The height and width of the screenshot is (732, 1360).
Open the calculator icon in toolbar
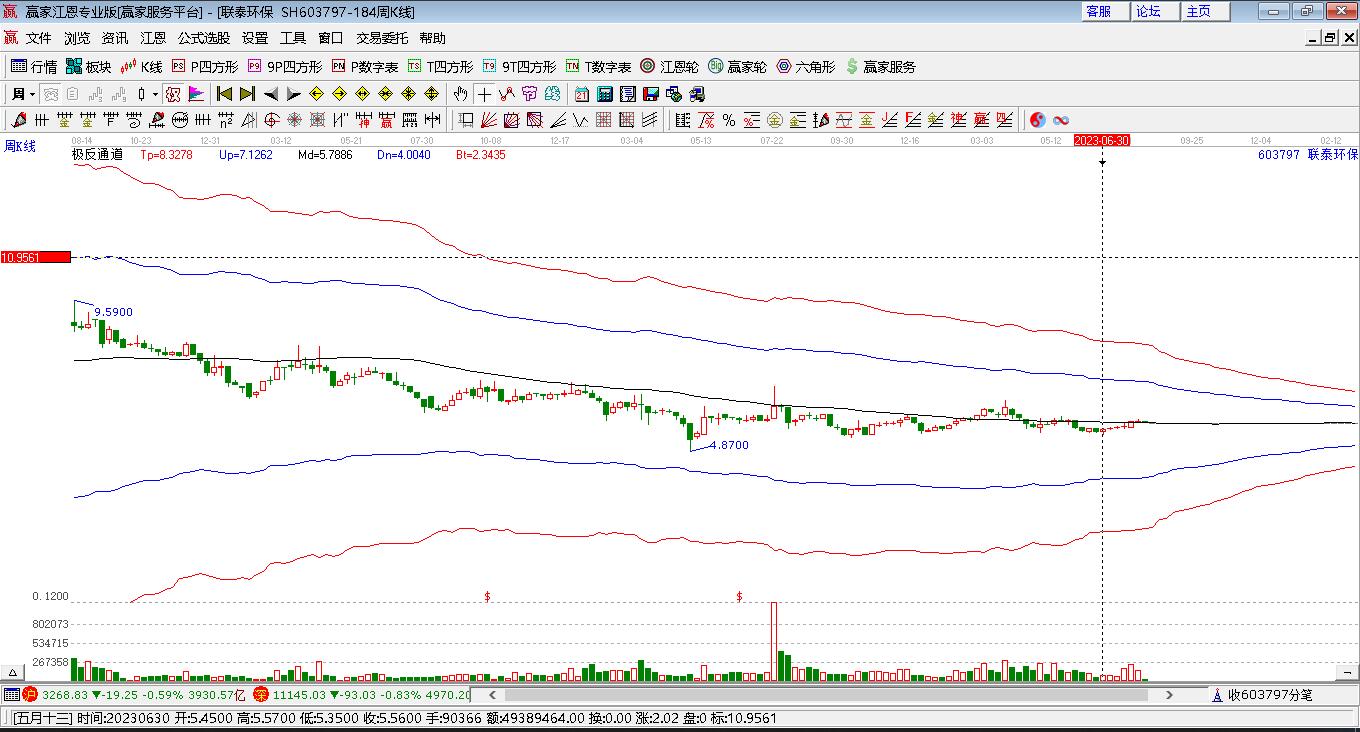[x=605, y=94]
